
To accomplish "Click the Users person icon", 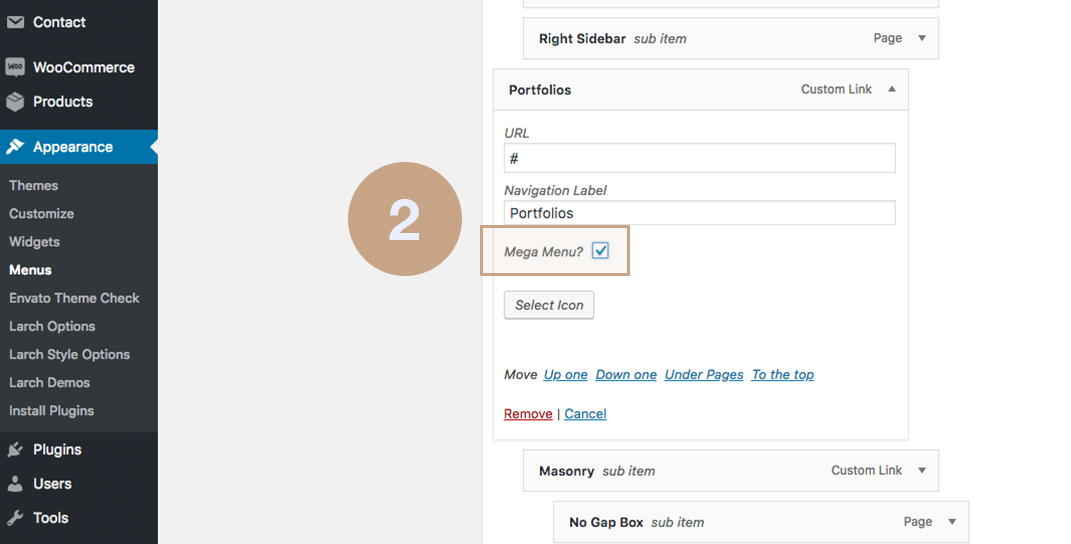I will point(15,483).
